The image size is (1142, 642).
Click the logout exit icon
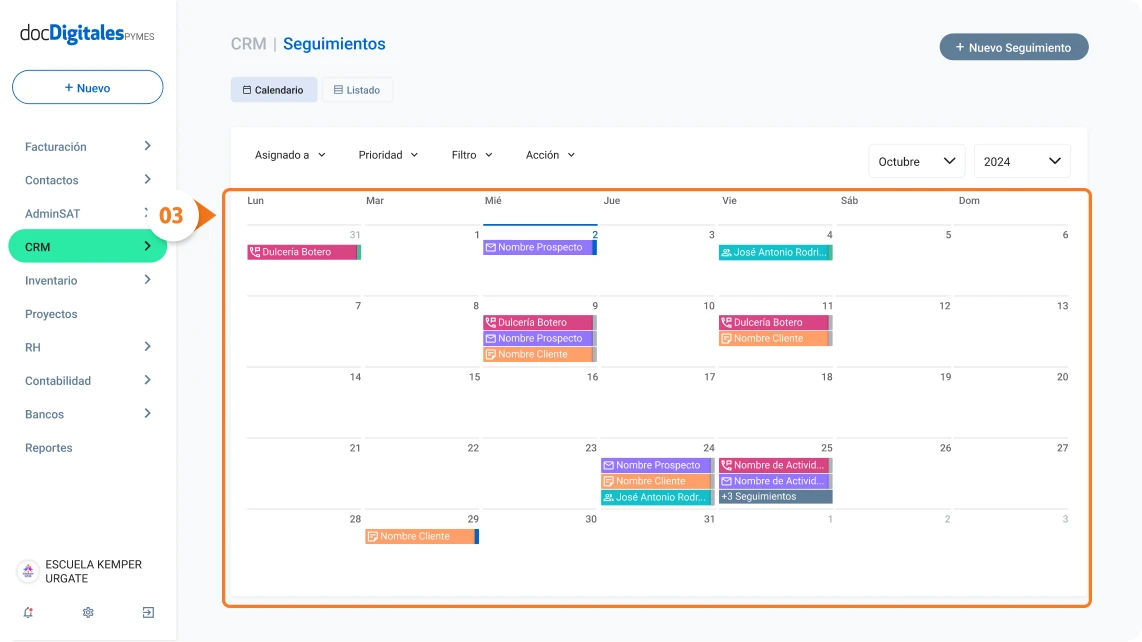pos(148,613)
